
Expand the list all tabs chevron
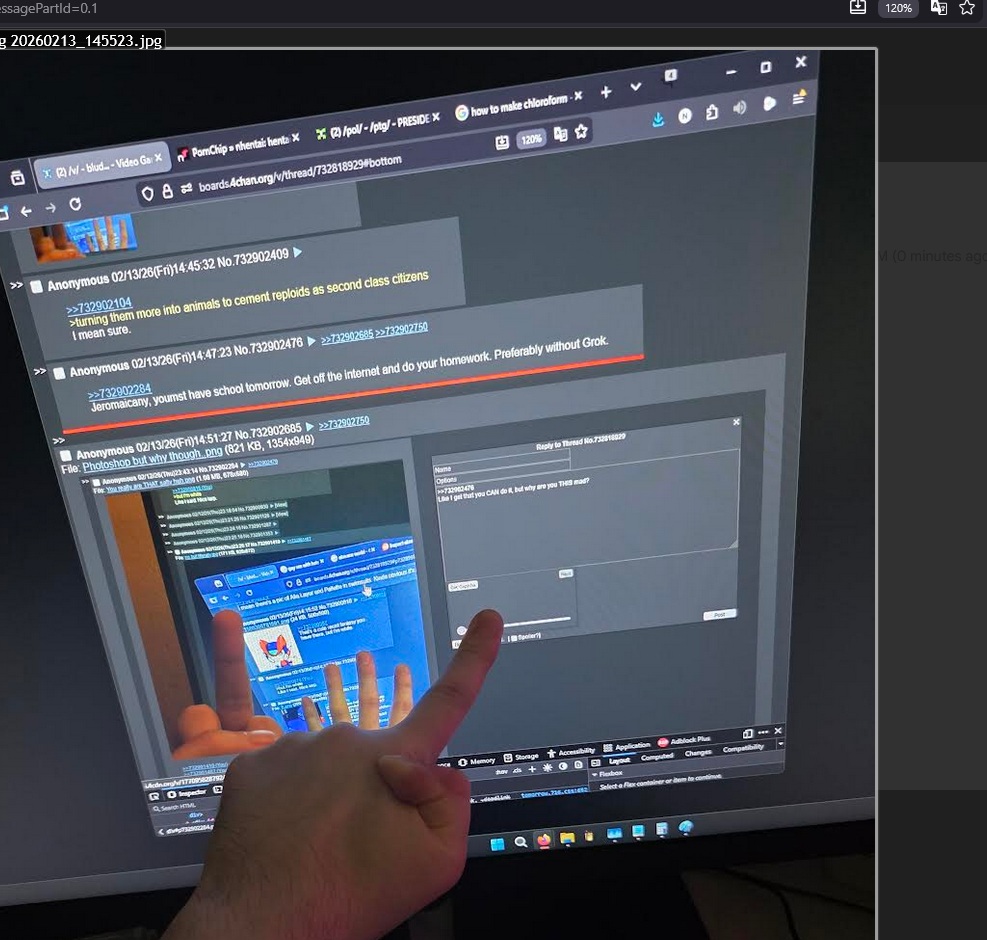(x=636, y=86)
